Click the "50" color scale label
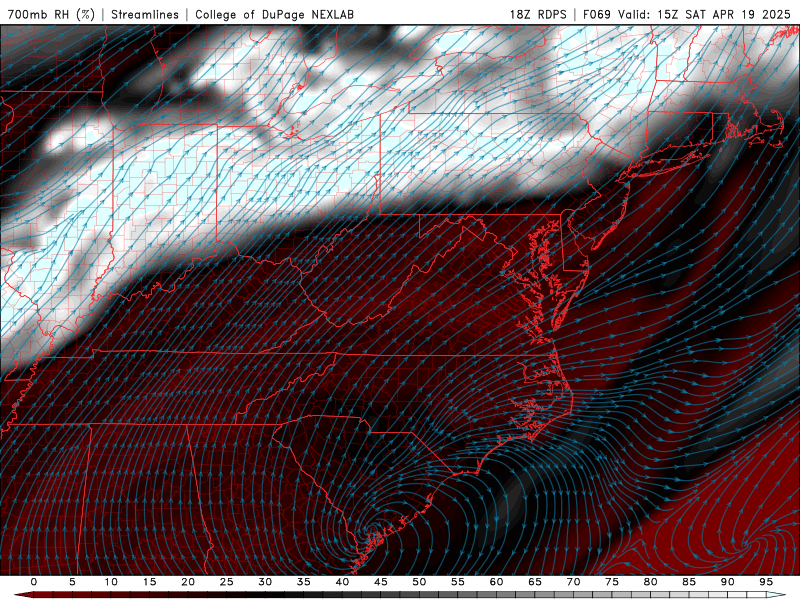 [x=419, y=582]
